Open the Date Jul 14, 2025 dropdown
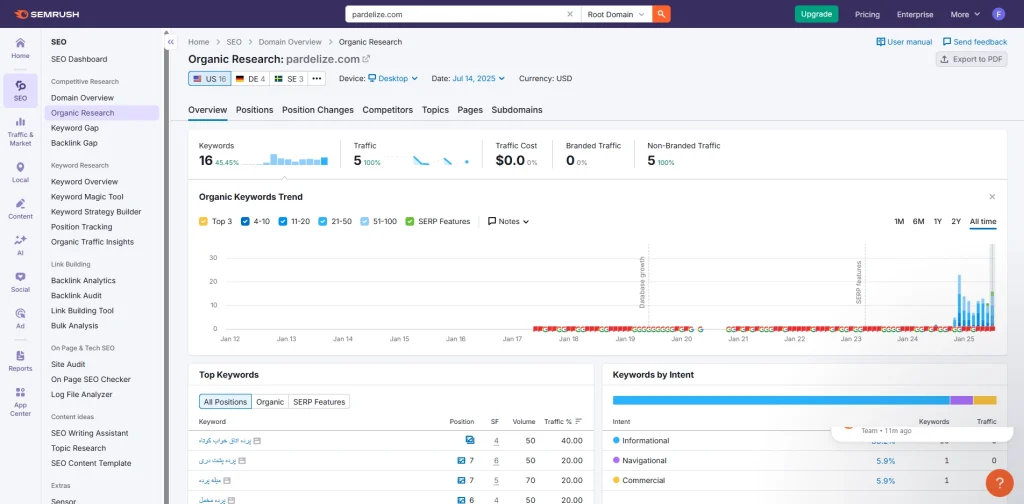The width and height of the screenshot is (1024, 504). pyautogui.click(x=479, y=78)
